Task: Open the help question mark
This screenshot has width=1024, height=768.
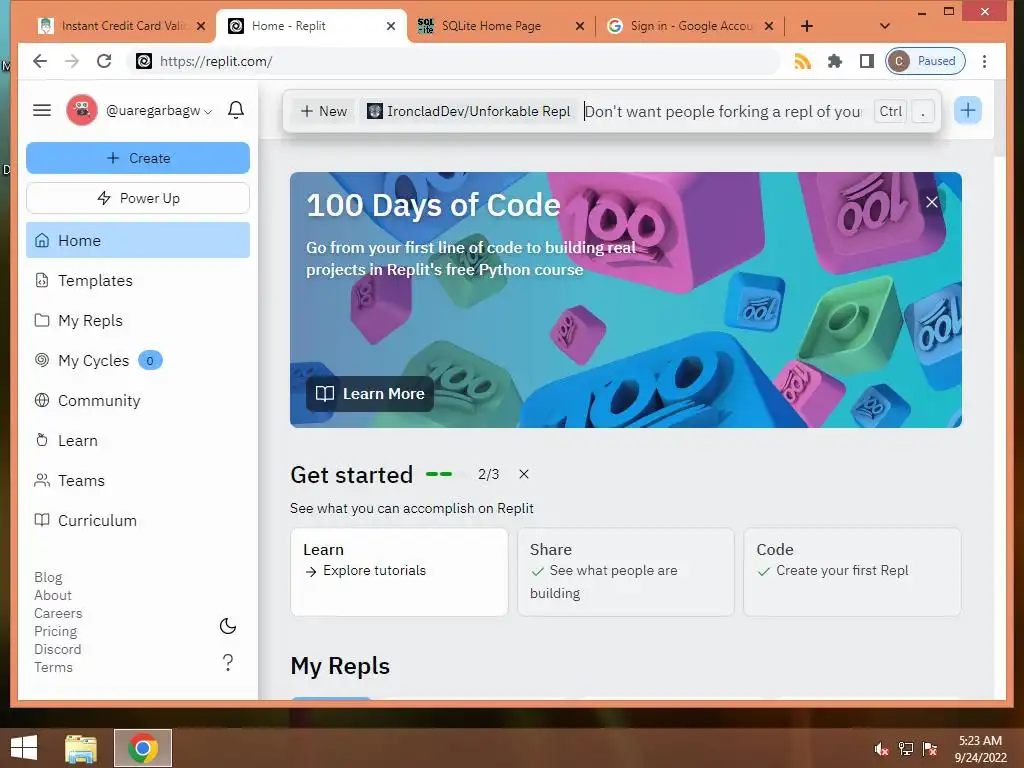Action: [x=228, y=662]
